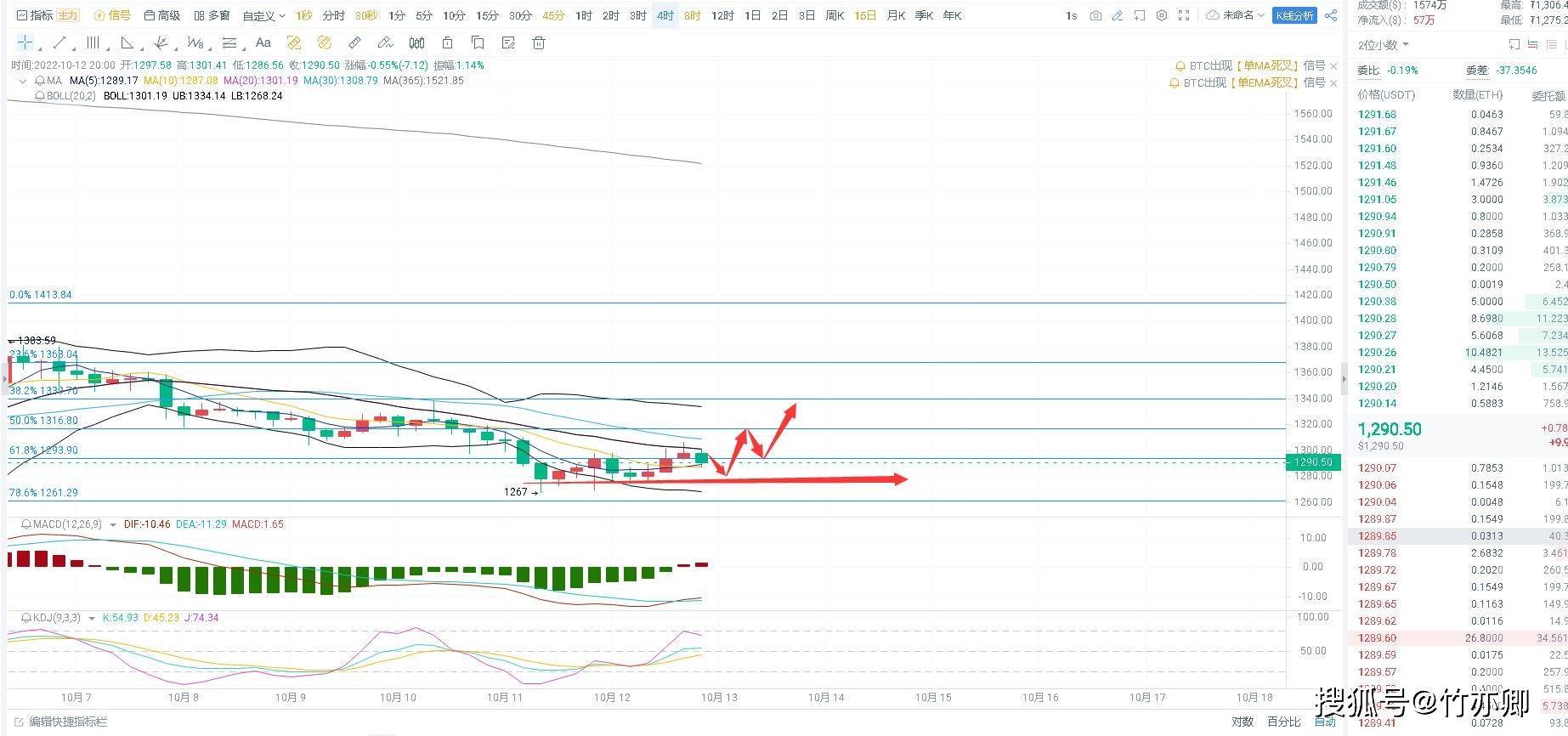This screenshot has height=736, width=1568.
Task: Select the crosshair cursor tool
Action: coord(25,42)
